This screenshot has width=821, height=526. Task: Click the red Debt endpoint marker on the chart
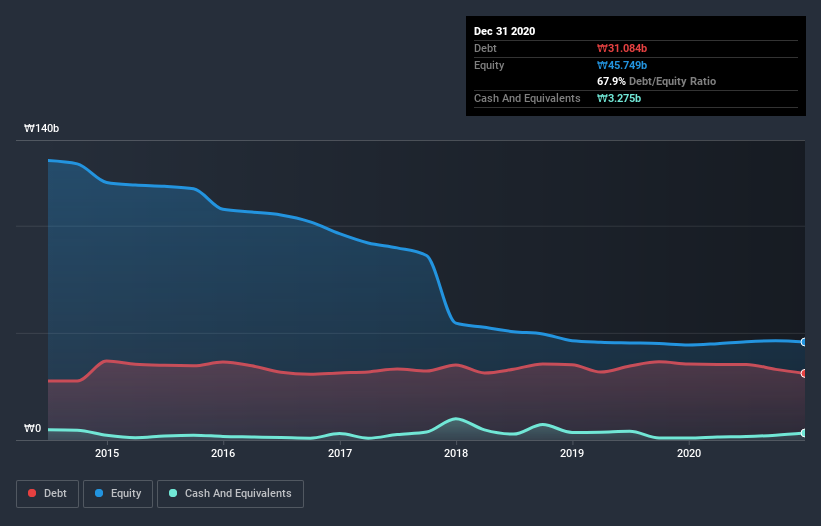(x=804, y=373)
